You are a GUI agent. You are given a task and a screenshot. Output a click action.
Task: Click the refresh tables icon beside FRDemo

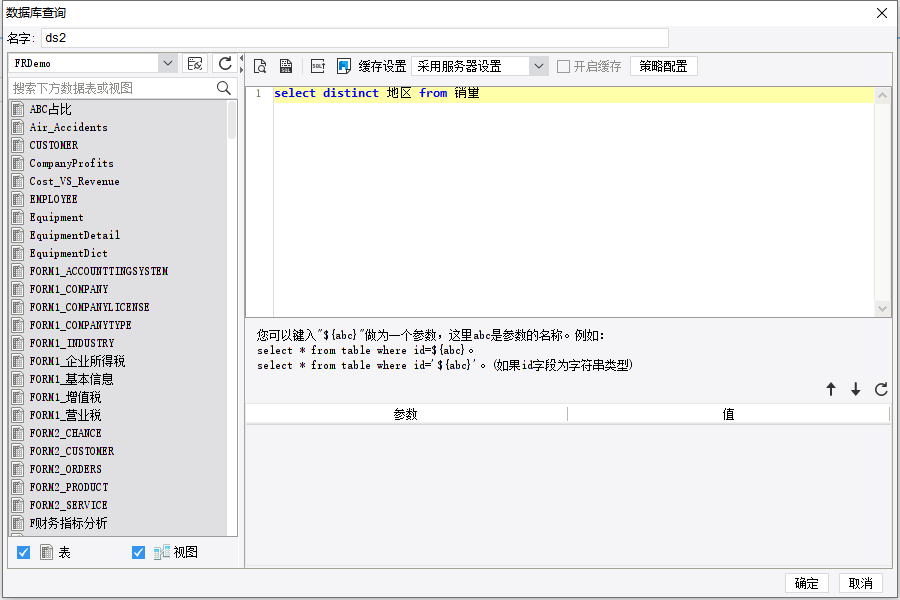tap(225, 63)
